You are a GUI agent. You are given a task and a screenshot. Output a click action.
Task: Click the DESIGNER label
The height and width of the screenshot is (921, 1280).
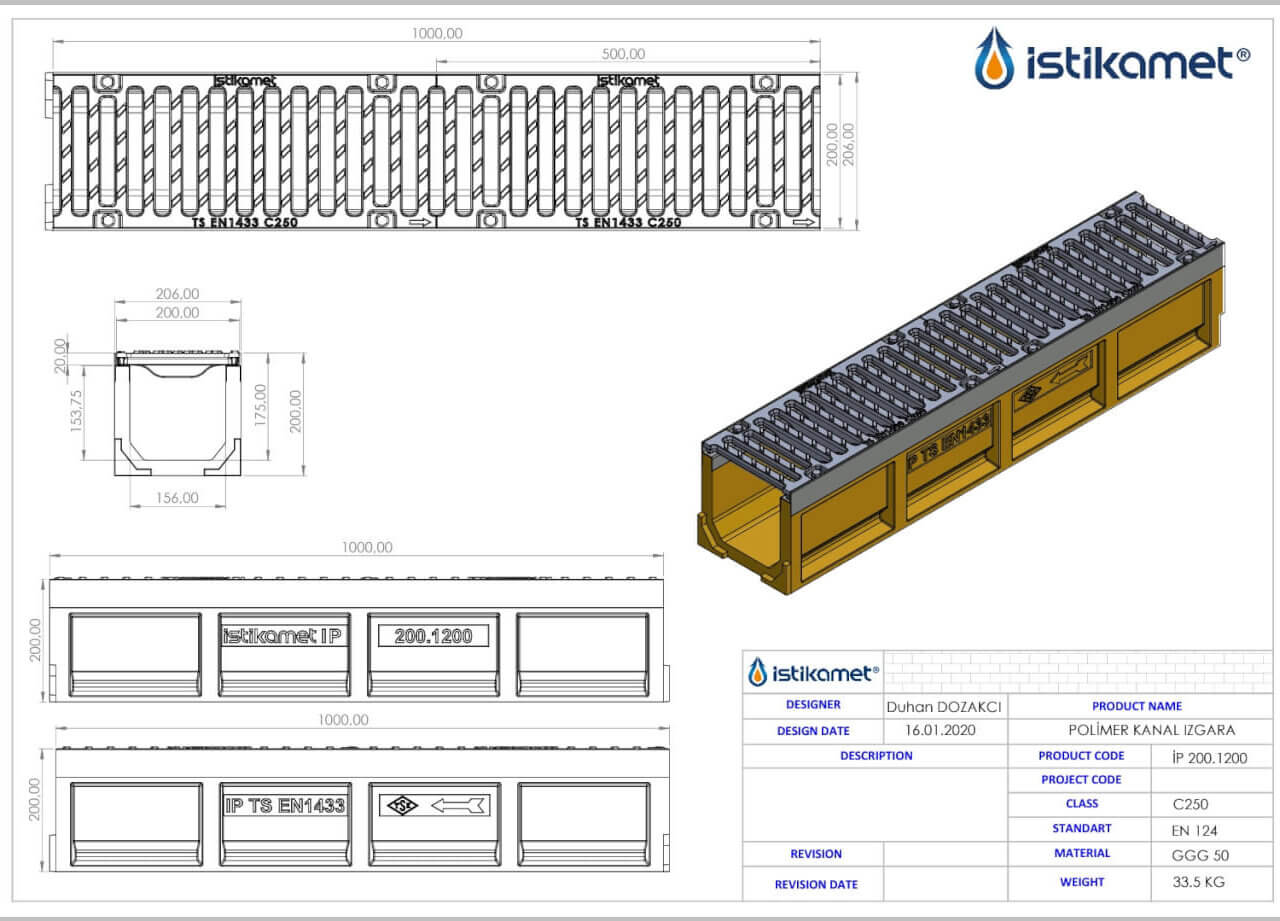point(813,705)
